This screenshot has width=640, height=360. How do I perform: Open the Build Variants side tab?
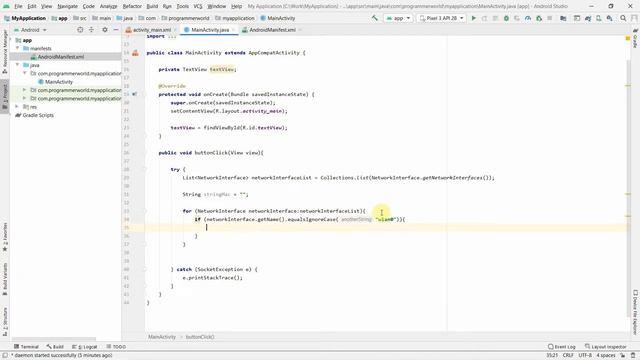tap(5, 279)
